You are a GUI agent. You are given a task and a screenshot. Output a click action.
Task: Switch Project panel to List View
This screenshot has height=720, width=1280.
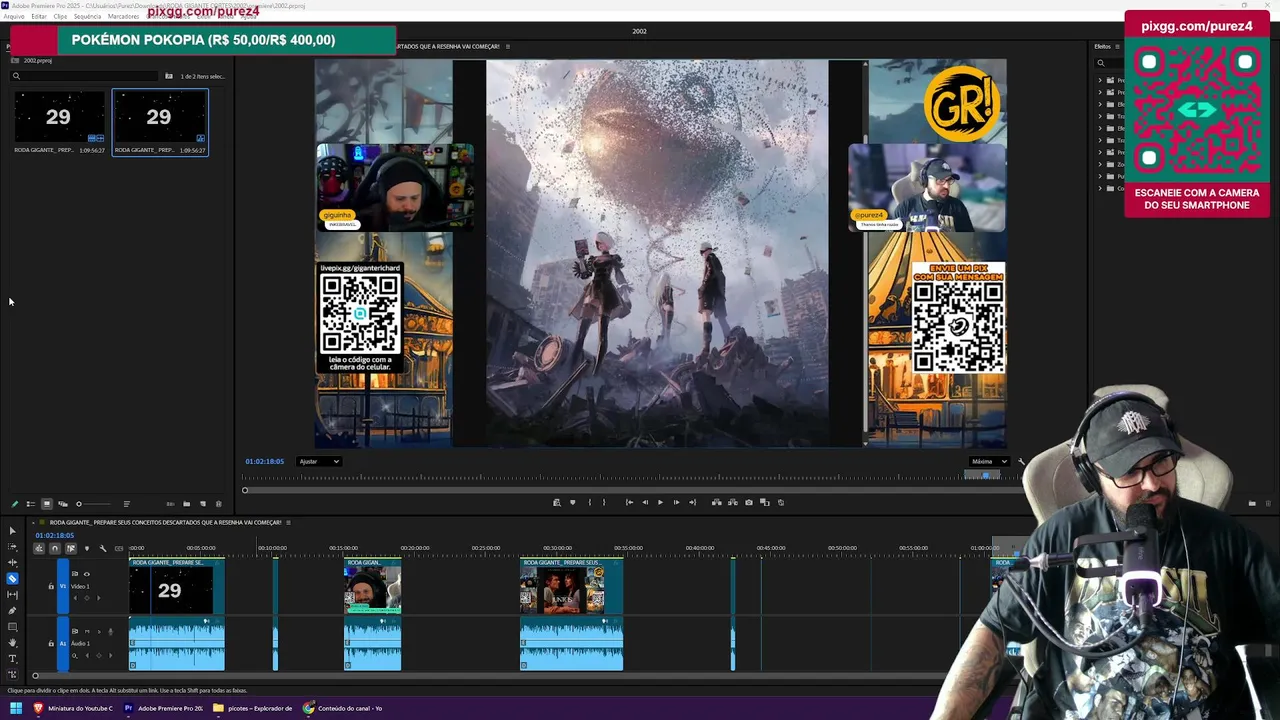pos(30,504)
